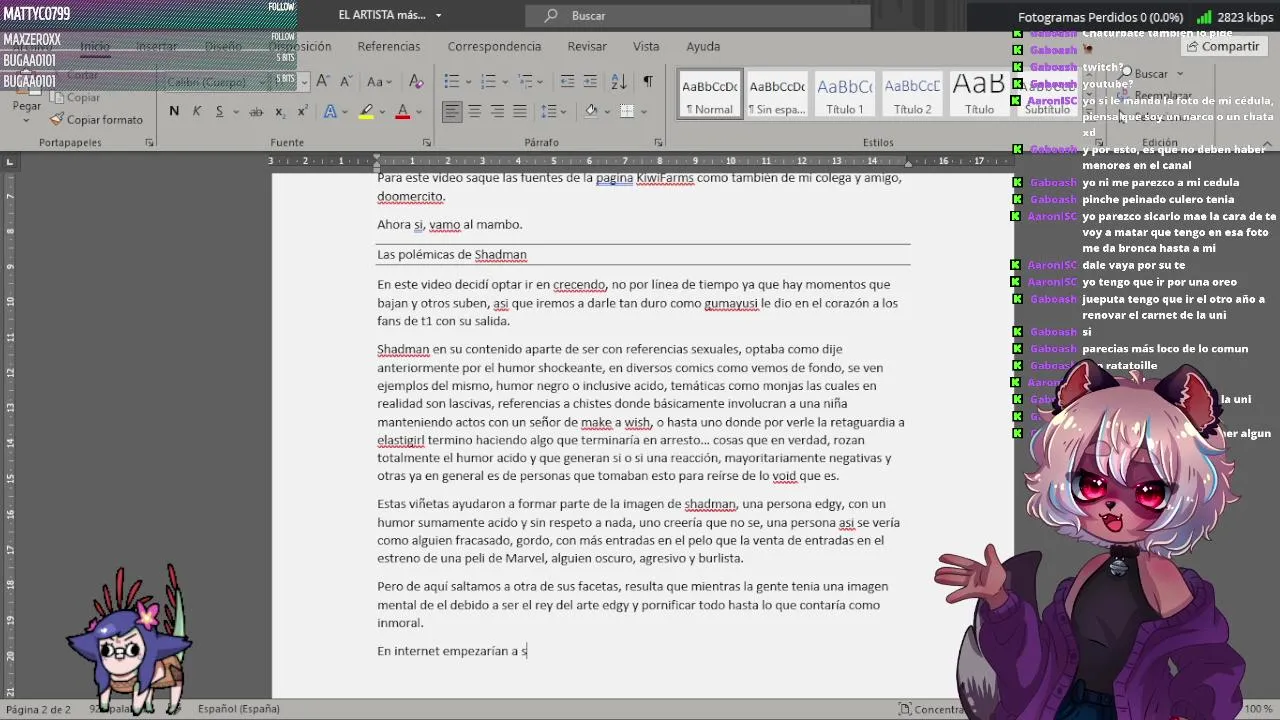
Task: Justify the paragraph text
Action: [x=519, y=111]
